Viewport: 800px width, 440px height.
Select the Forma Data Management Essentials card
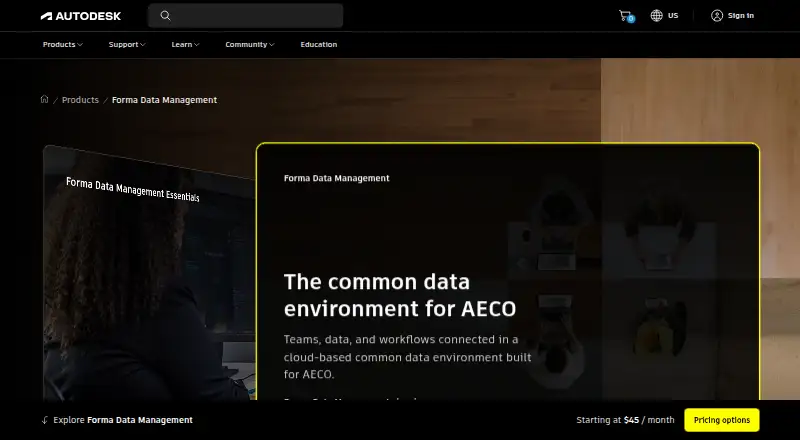[149, 273]
